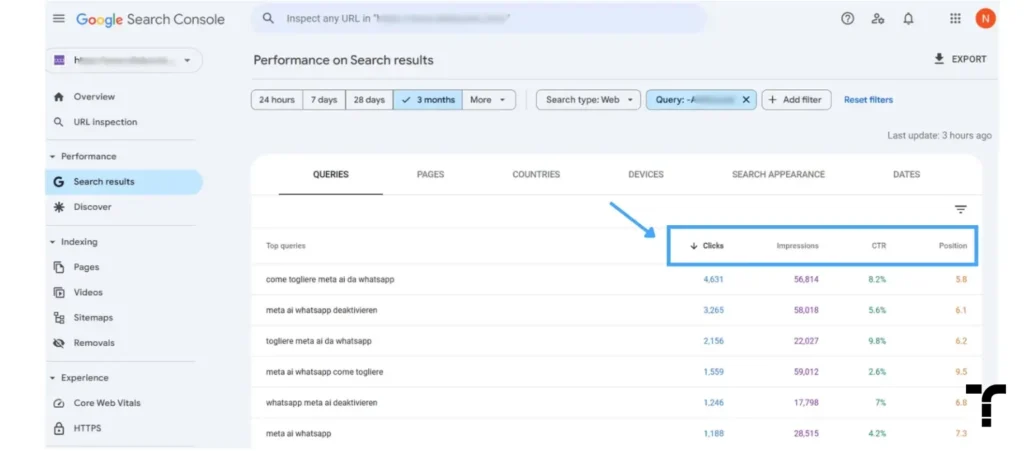This screenshot has height=451, width=1024.
Task: Open the More date range dropdown
Action: [x=488, y=100]
